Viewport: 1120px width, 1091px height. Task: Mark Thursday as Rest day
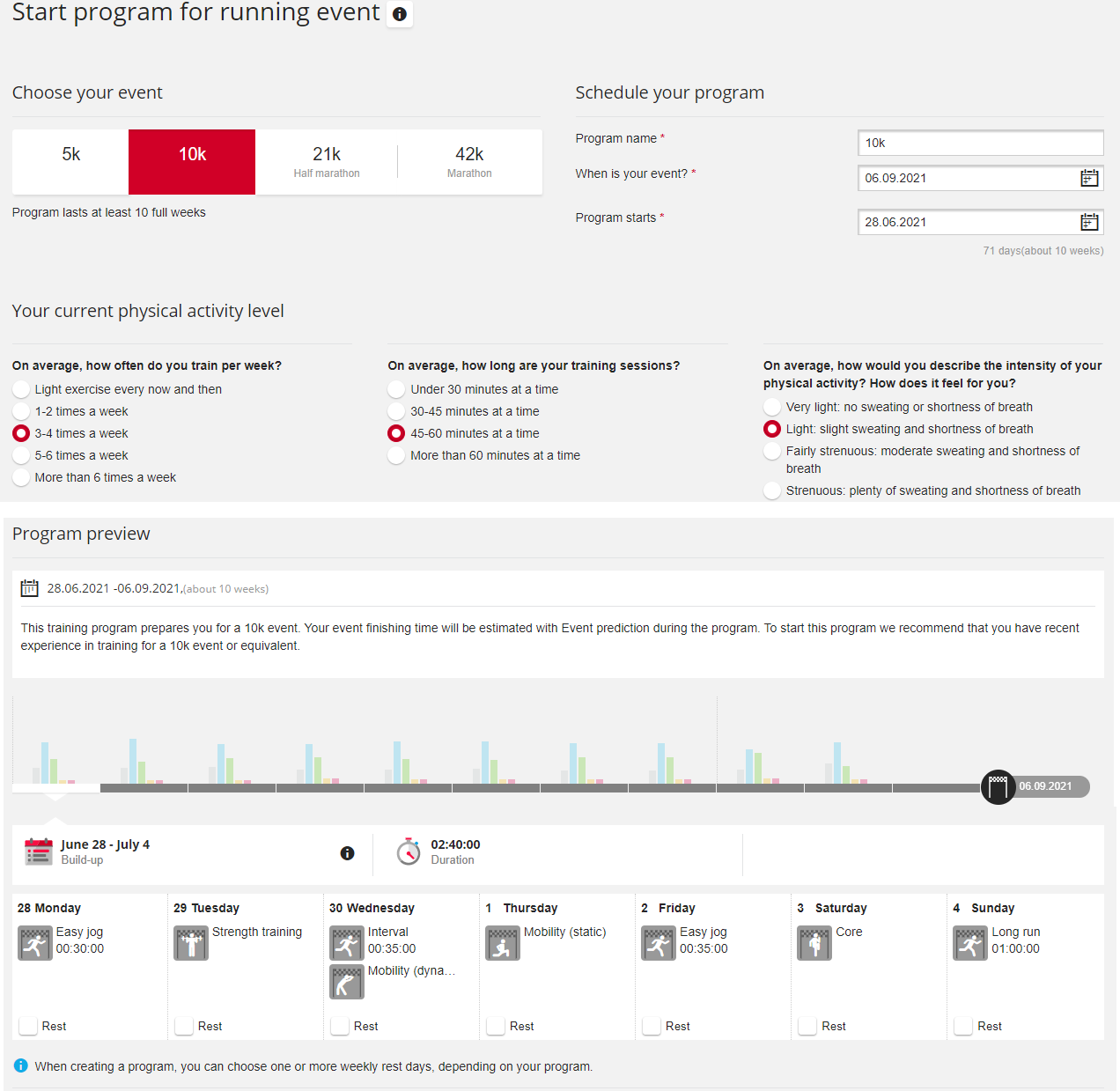click(496, 1026)
